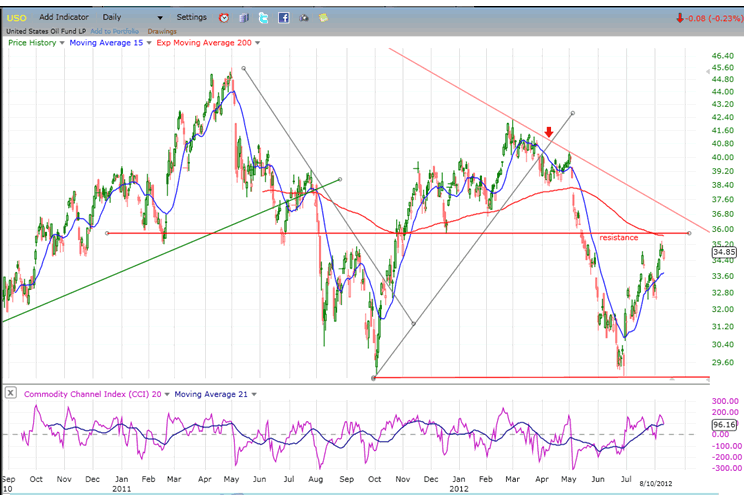Expand the Moving Average 15 dropdown
Viewport: 744px width, 504px height.
coord(149,43)
